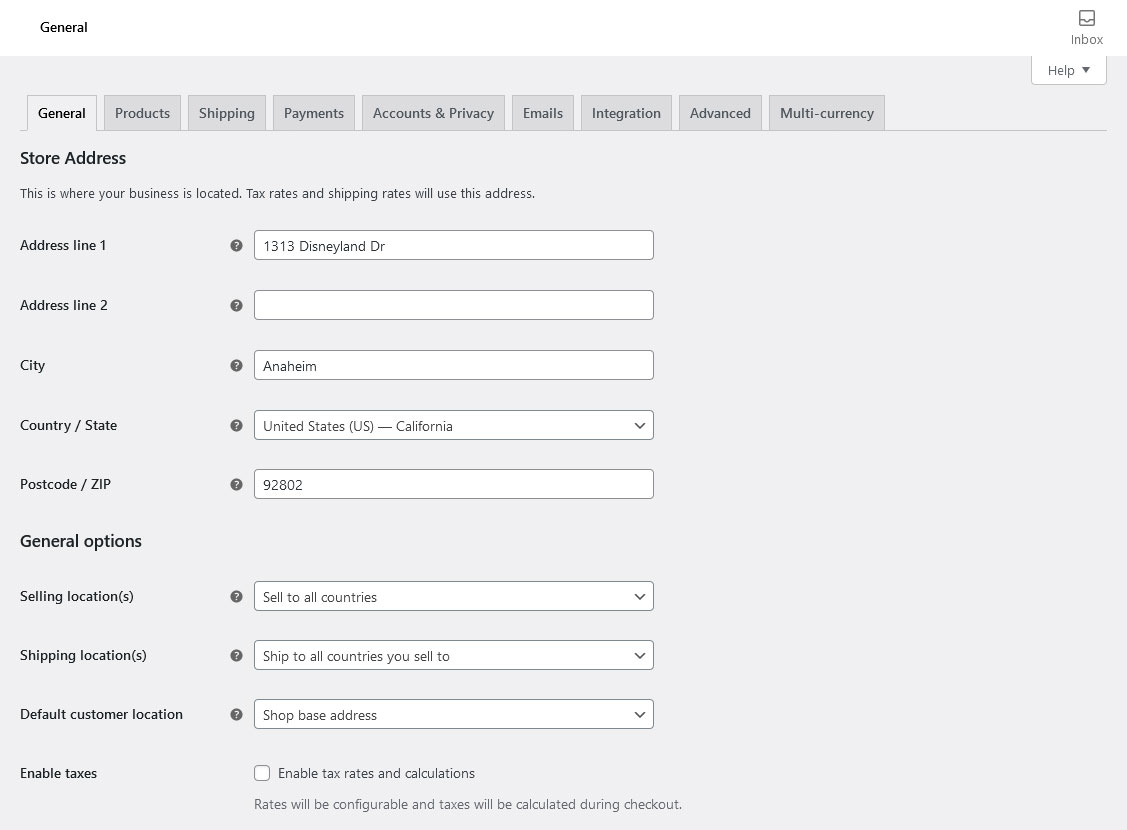The height and width of the screenshot is (830, 1127).
Task: Click help icon for Postcode / ZIP
Action: coord(236,484)
